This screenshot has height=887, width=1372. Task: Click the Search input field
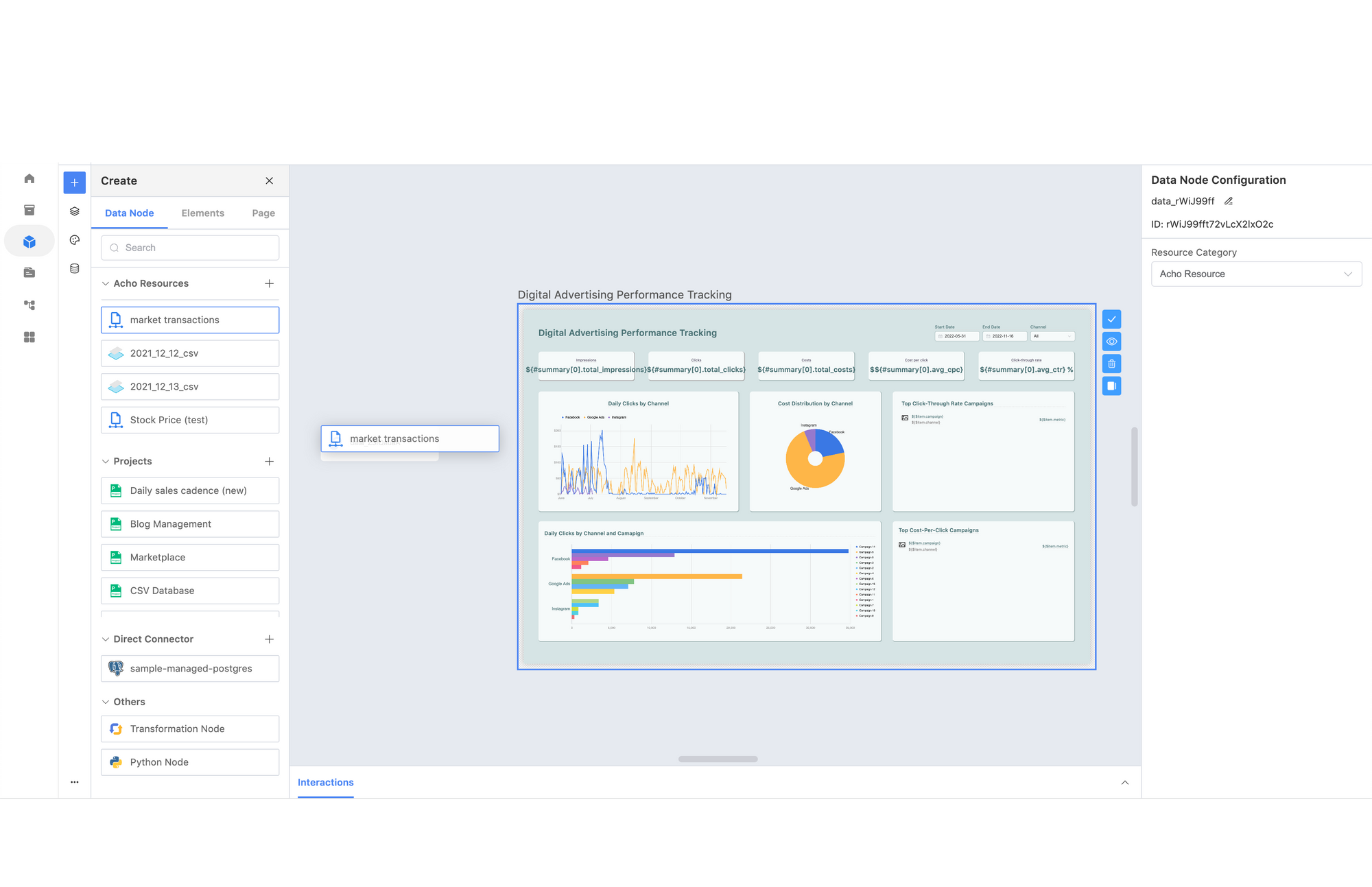pos(190,248)
